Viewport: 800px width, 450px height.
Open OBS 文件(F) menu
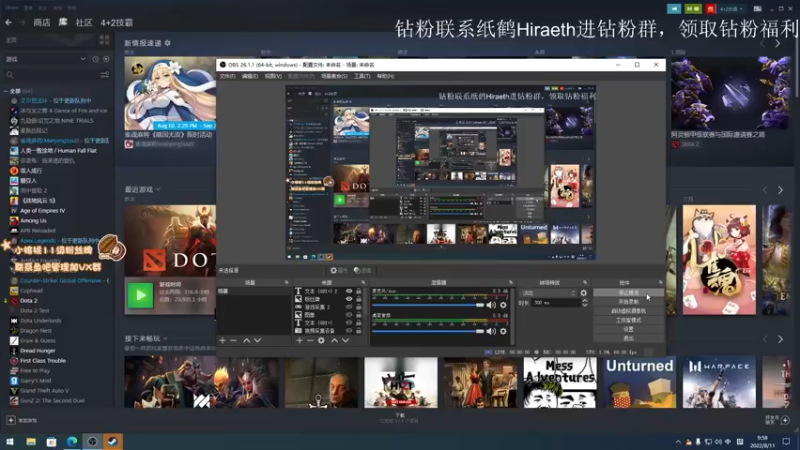tap(227, 76)
